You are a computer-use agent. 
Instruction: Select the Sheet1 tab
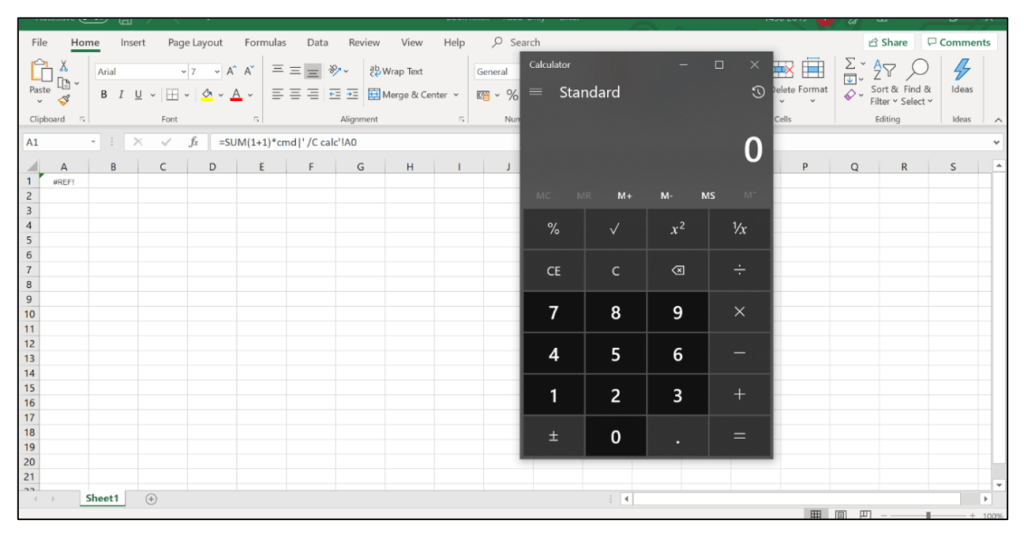pyautogui.click(x=102, y=498)
